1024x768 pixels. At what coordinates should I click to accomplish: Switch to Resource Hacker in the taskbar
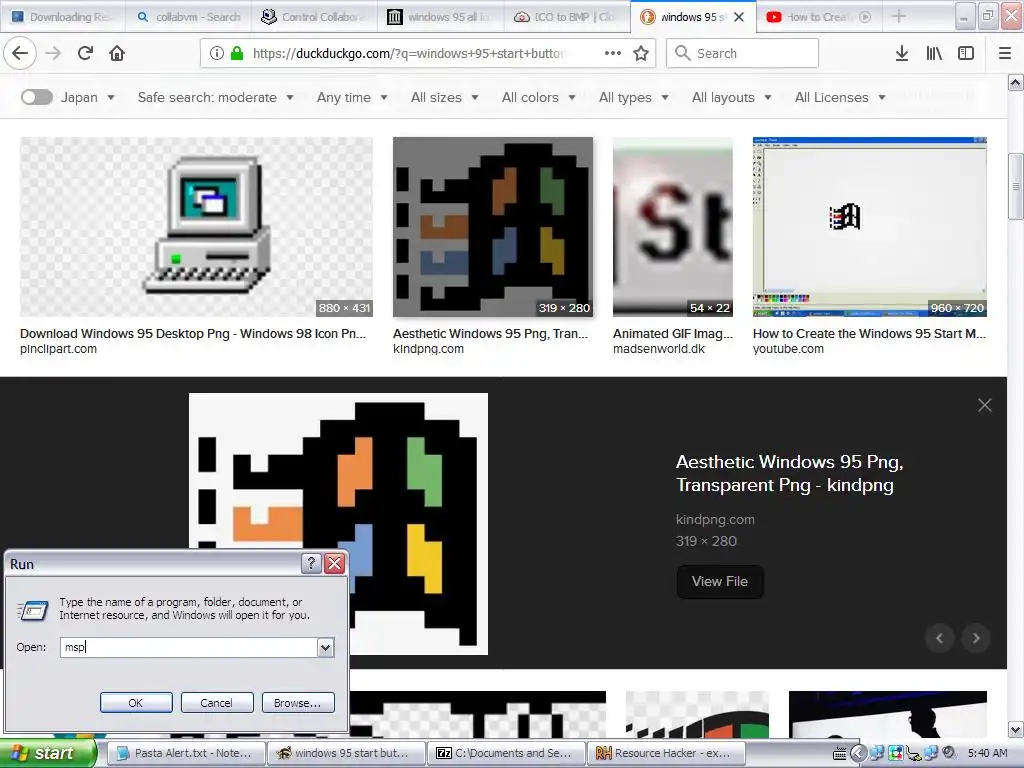tap(666, 754)
